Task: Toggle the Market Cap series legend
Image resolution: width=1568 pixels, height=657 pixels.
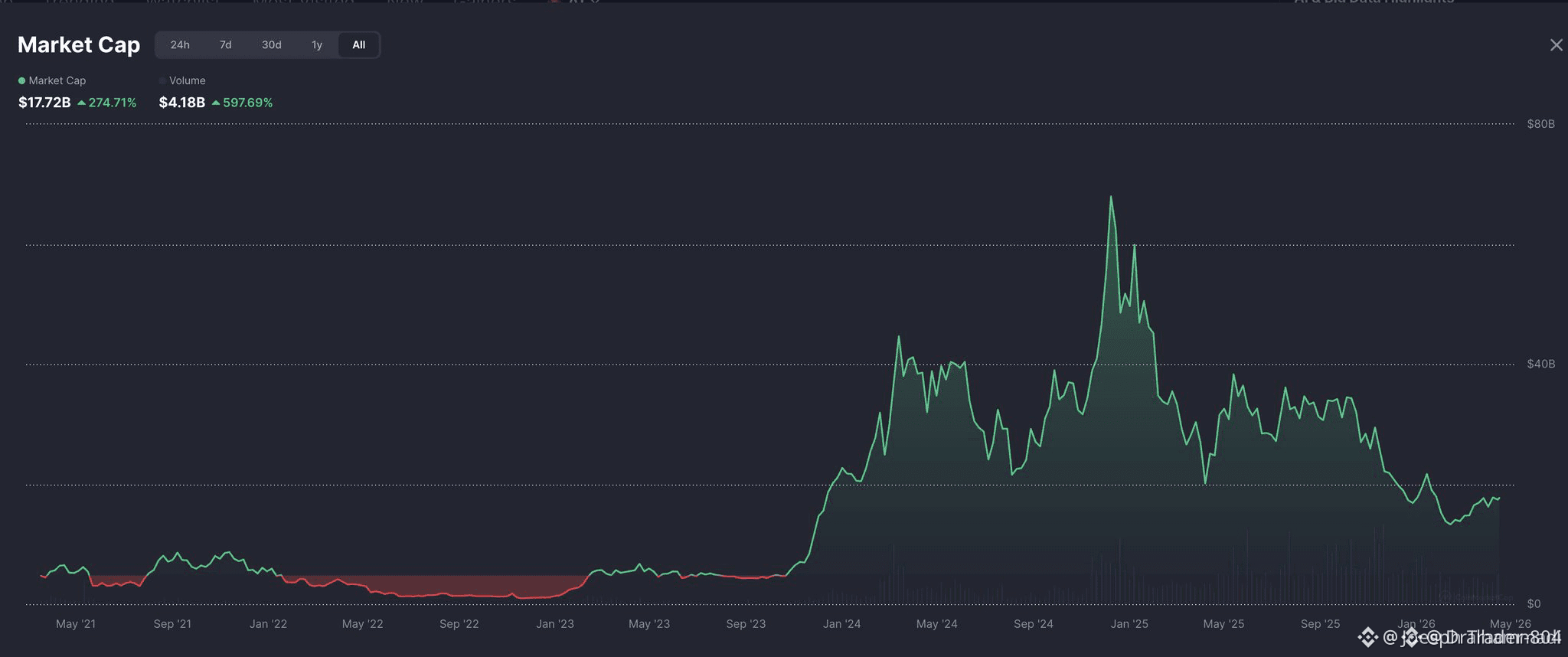Action: (52, 80)
